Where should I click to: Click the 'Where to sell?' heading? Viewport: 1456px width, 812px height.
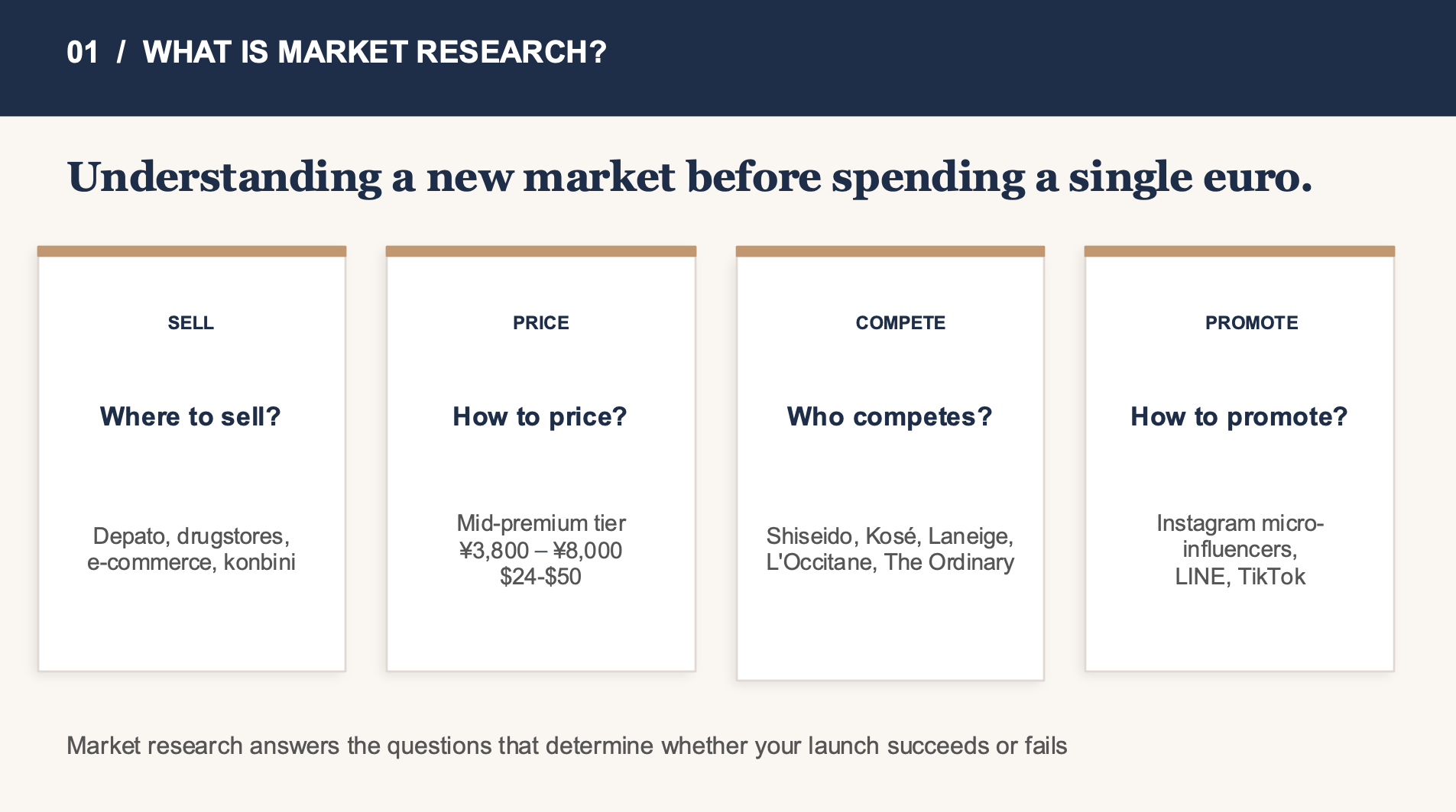[191, 416]
